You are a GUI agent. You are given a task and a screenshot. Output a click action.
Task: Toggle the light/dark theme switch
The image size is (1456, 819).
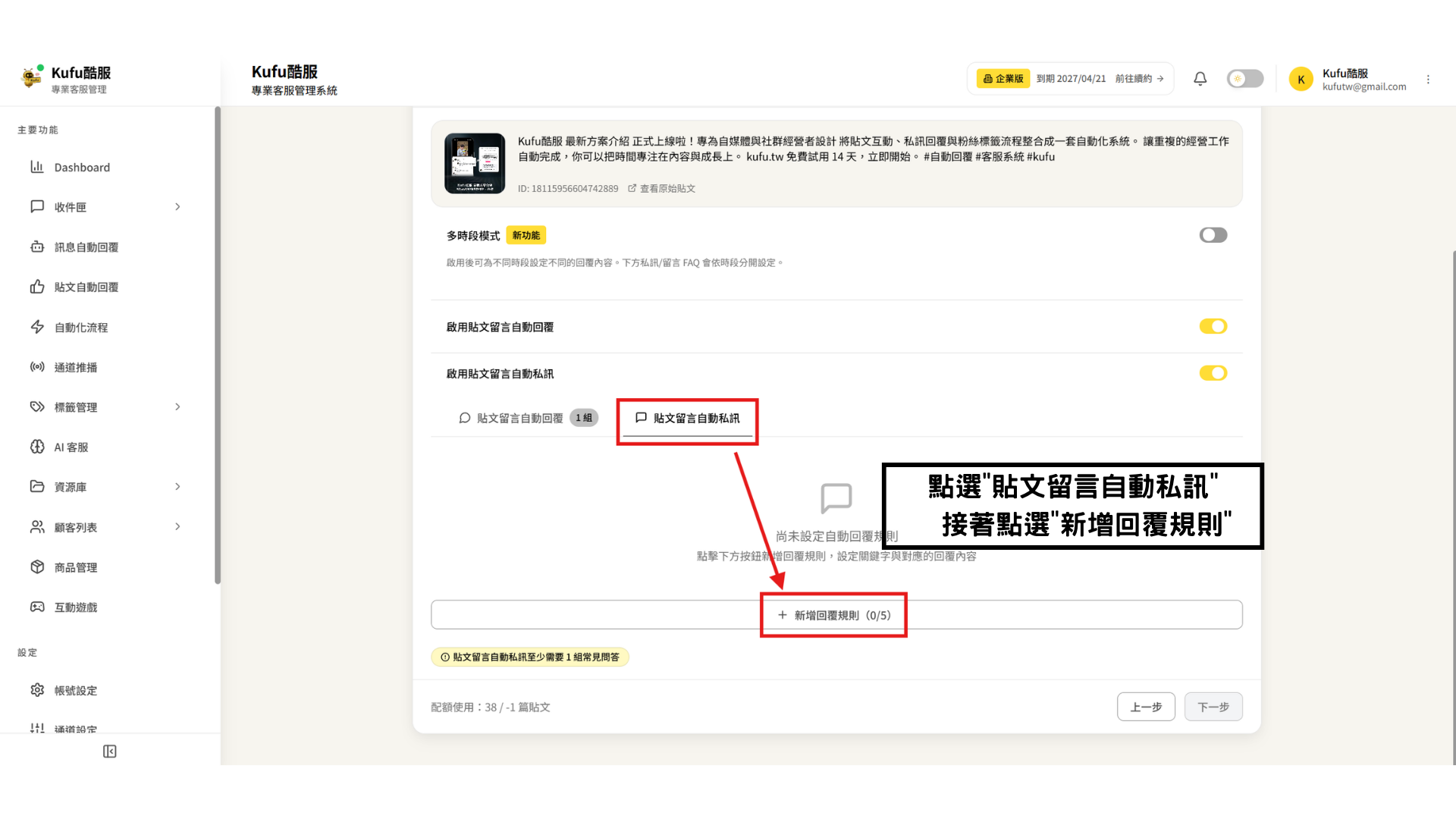(1244, 79)
